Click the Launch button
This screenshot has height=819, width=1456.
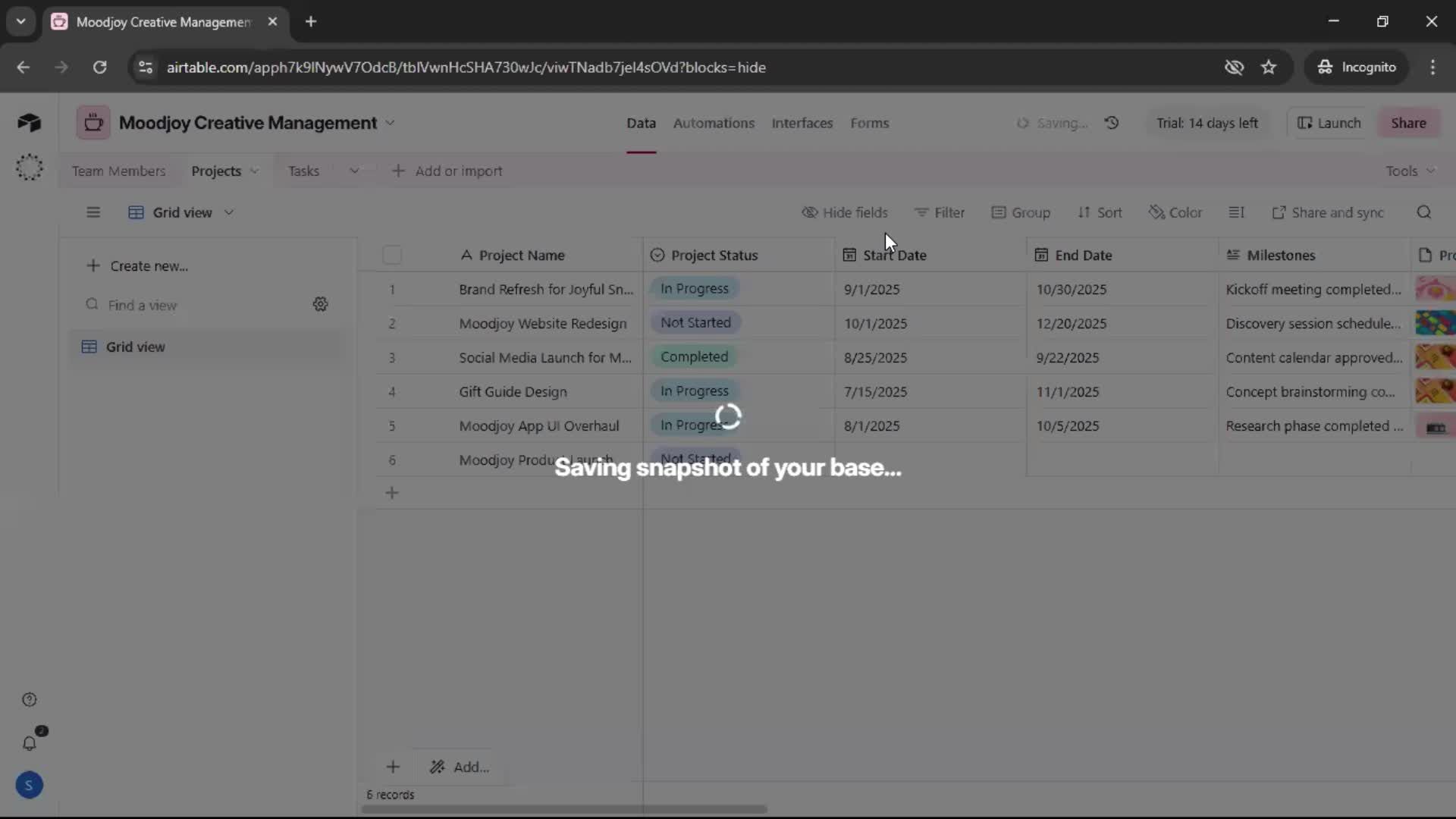coord(1329,123)
